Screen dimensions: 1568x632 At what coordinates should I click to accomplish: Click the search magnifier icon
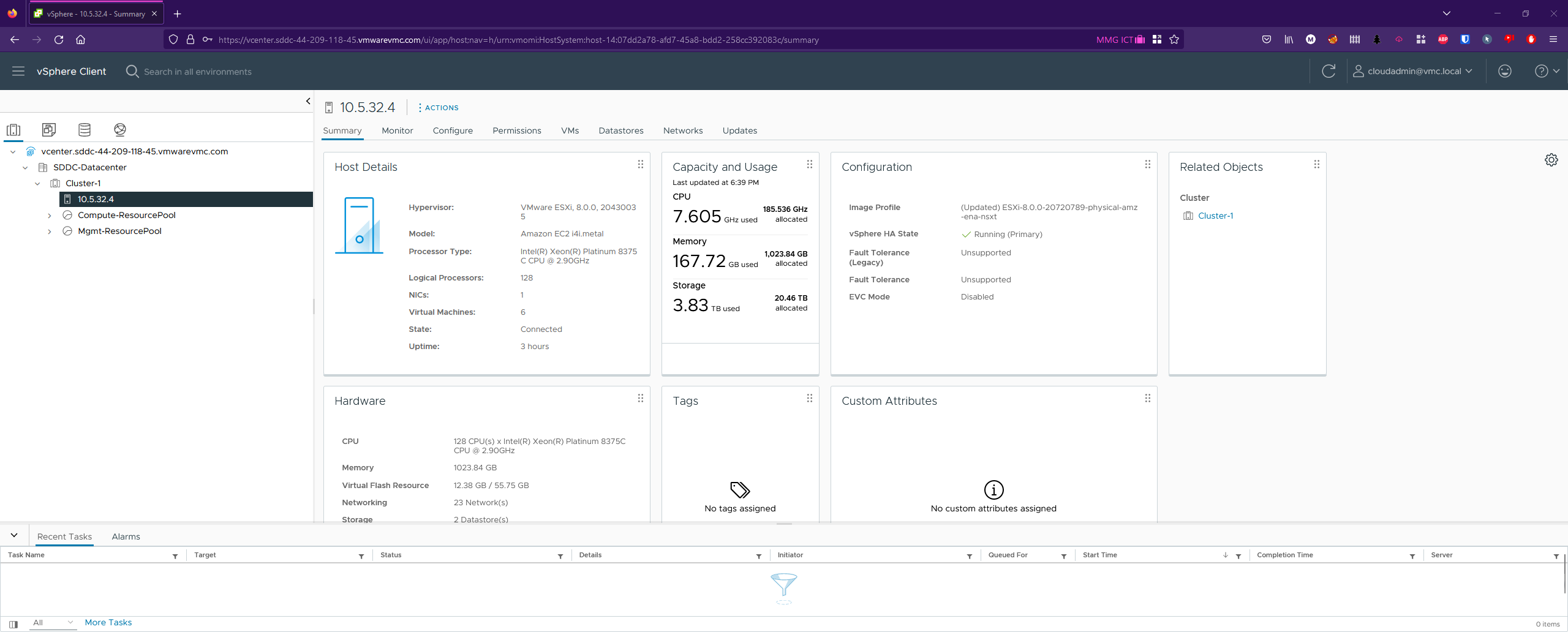pos(132,71)
